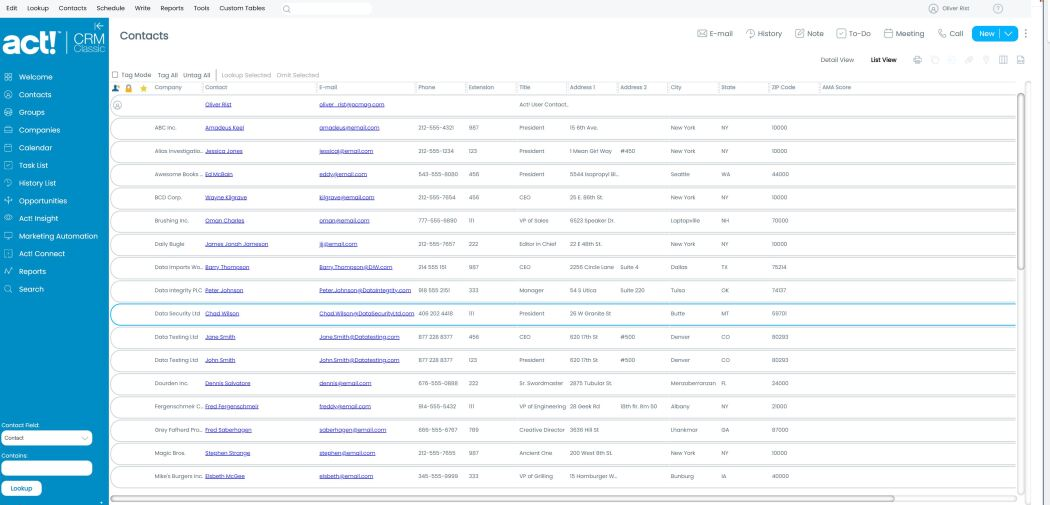Click Tag All
The image size is (1050, 505).
click(167, 75)
